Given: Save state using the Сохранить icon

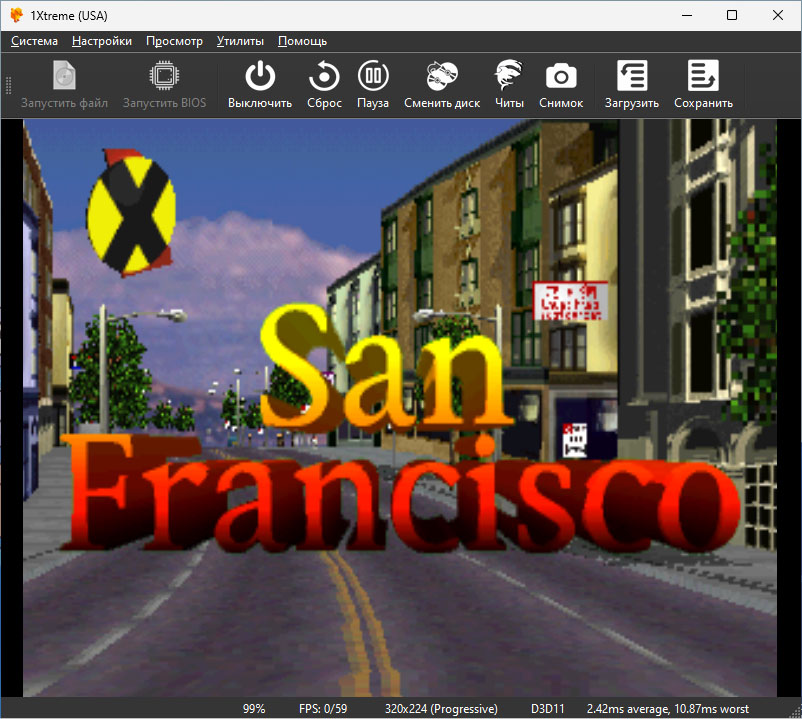Looking at the screenshot, I should point(703,77).
